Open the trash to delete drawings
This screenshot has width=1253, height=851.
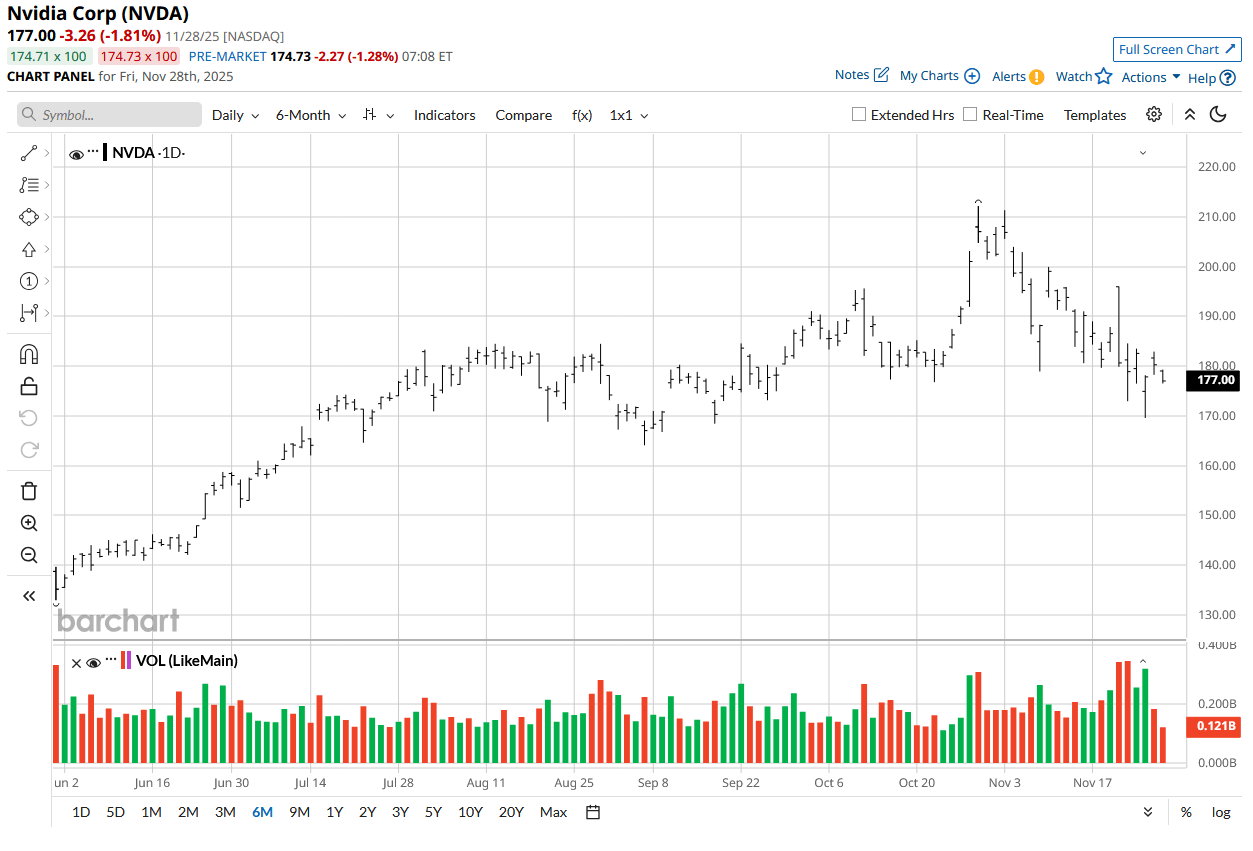tap(28, 490)
